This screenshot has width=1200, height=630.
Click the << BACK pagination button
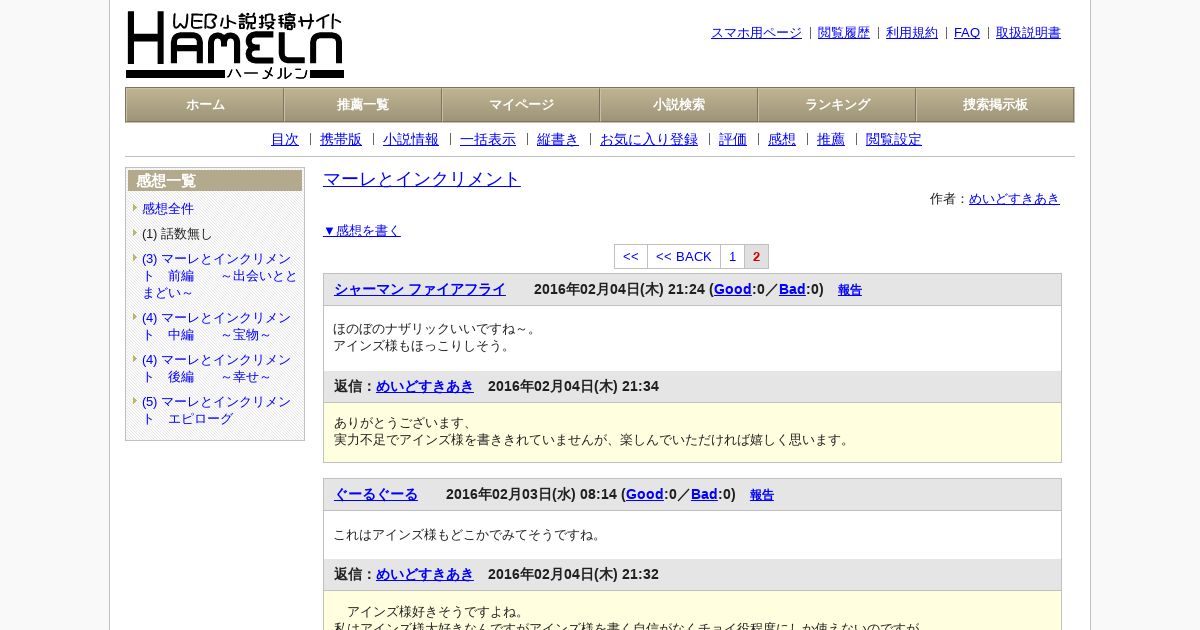(x=684, y=257)
